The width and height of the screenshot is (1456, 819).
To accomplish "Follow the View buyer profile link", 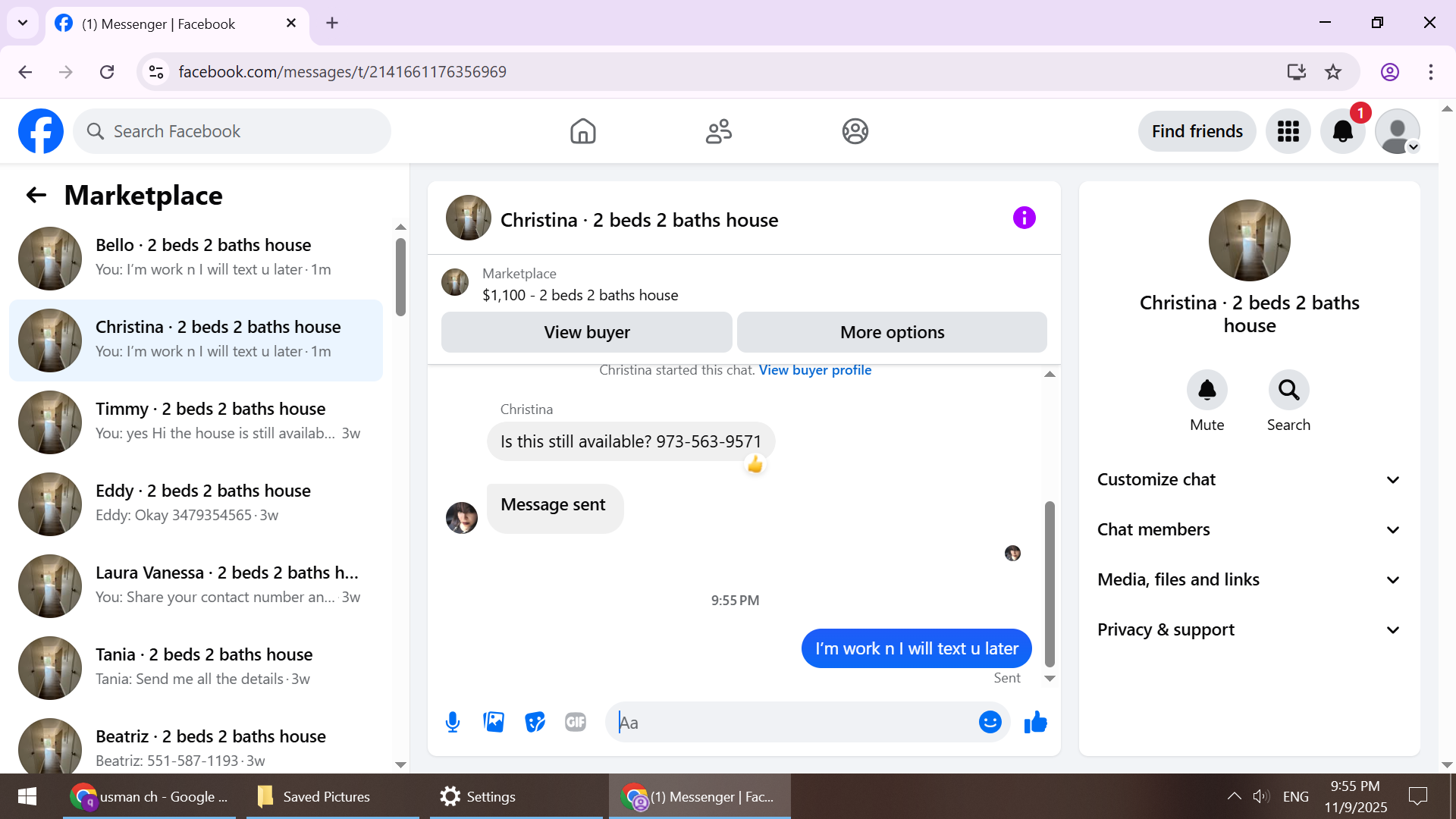I will pyautogui.click(x=815, y=370).
